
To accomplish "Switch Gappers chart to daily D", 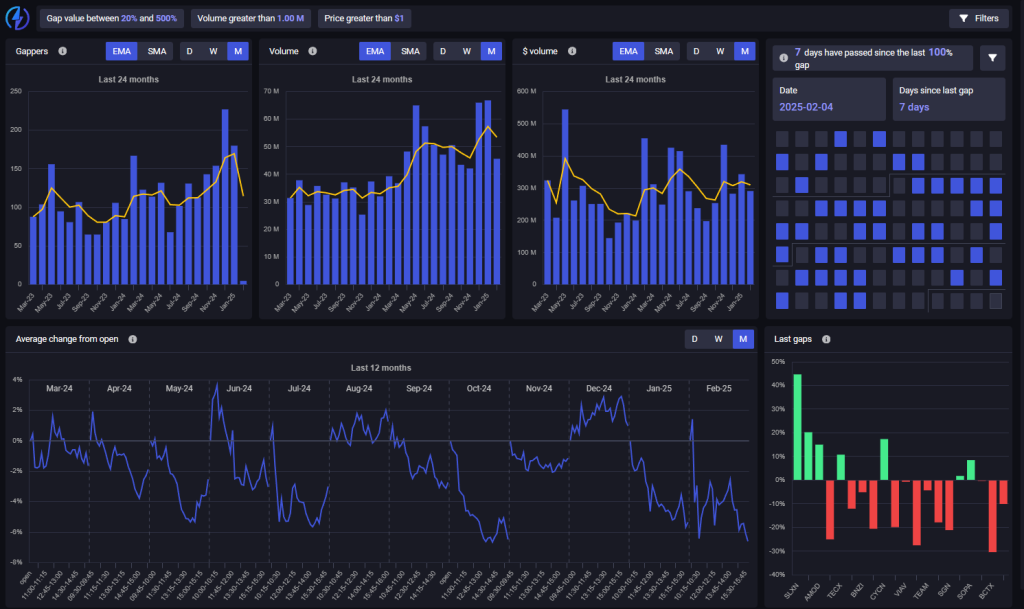I will (x=189, y=51).
